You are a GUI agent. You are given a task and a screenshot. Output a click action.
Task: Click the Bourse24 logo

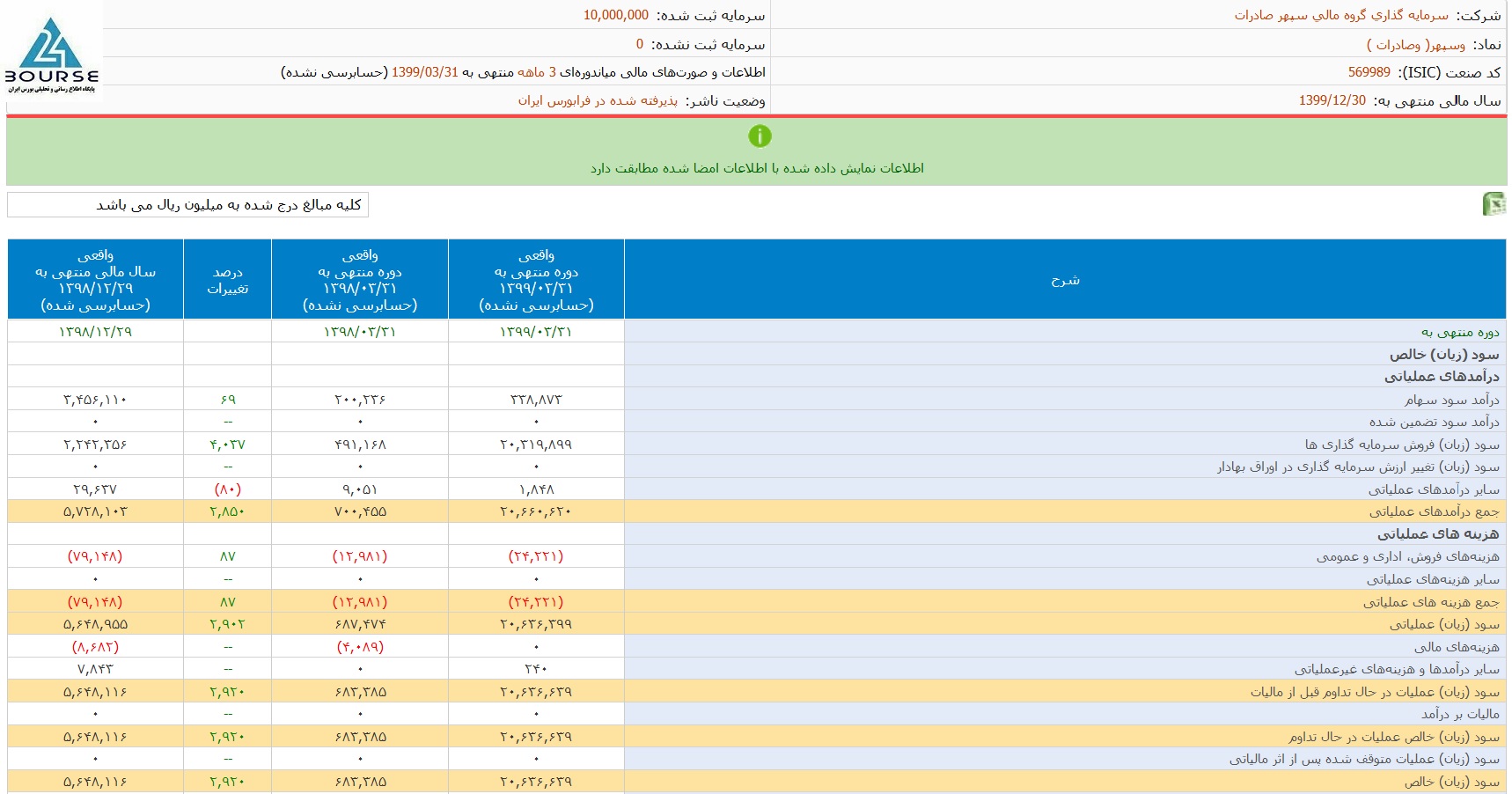point(52,53)
